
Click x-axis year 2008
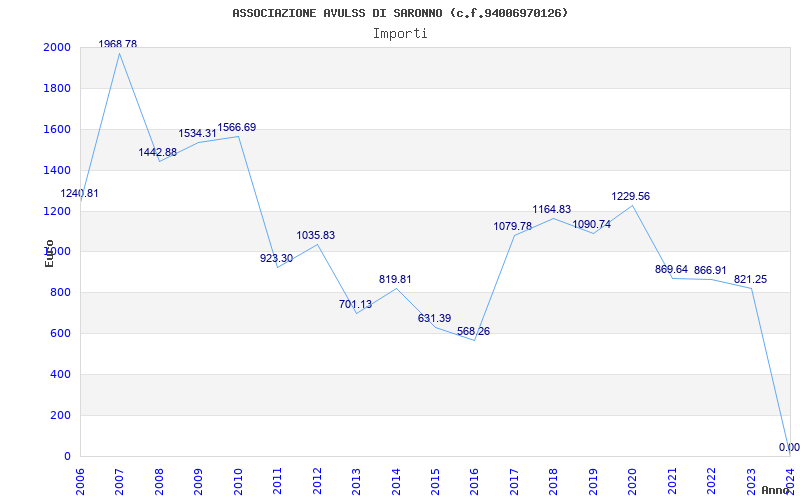[x=159, y=481]
